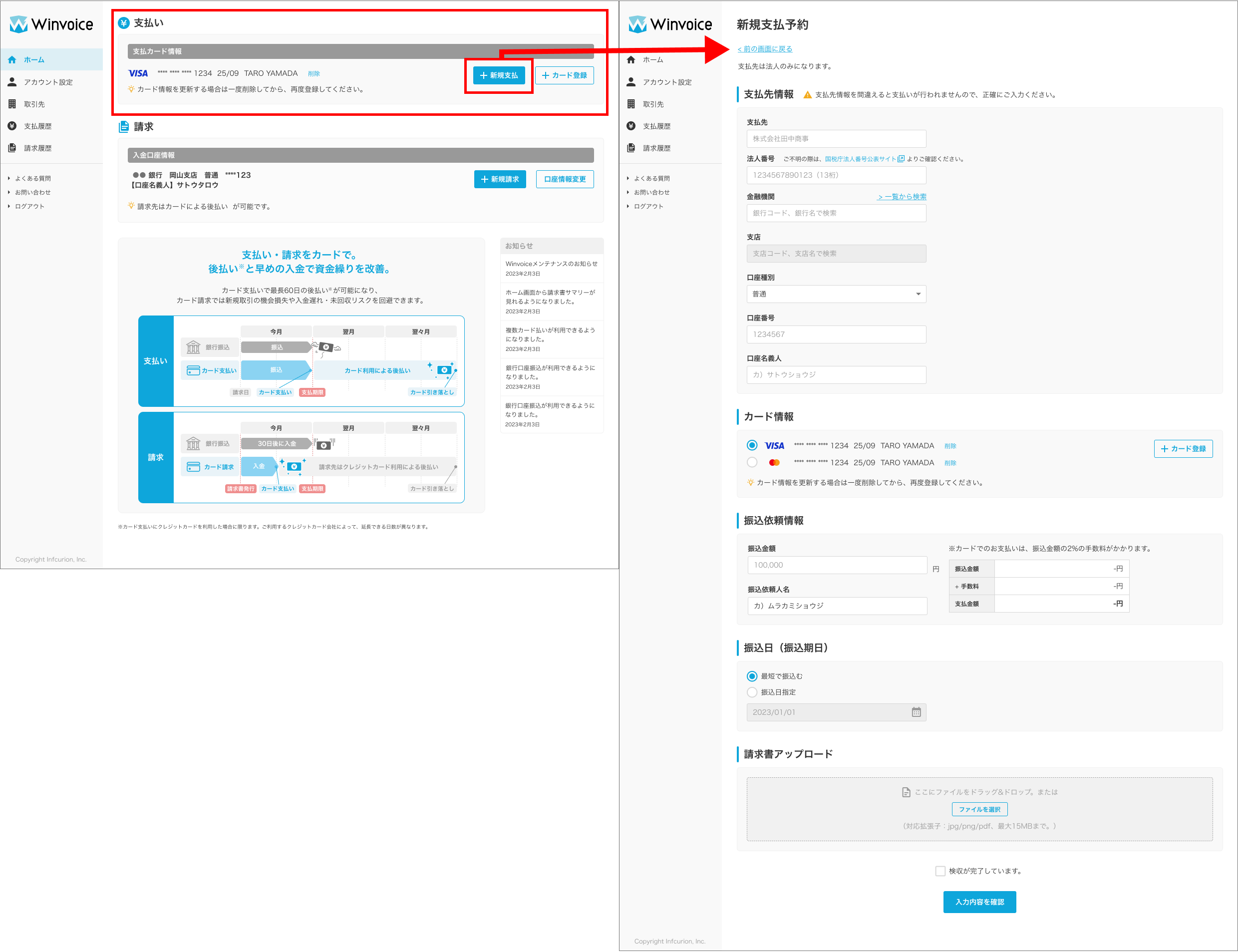Click the 前の画面に戻る link
This screenshot has width=1238, height=952.
[x=764, y=49]
